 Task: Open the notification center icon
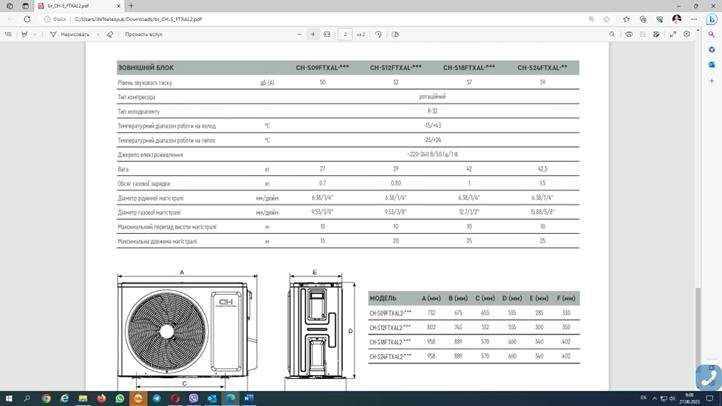(710, 399)
